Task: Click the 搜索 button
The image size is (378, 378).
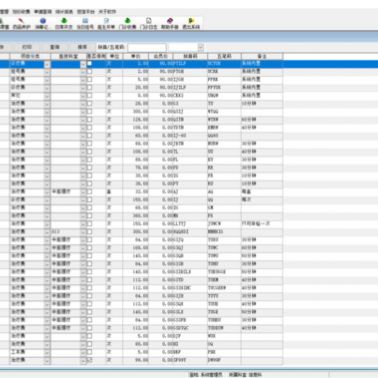Action: [82, 47]
